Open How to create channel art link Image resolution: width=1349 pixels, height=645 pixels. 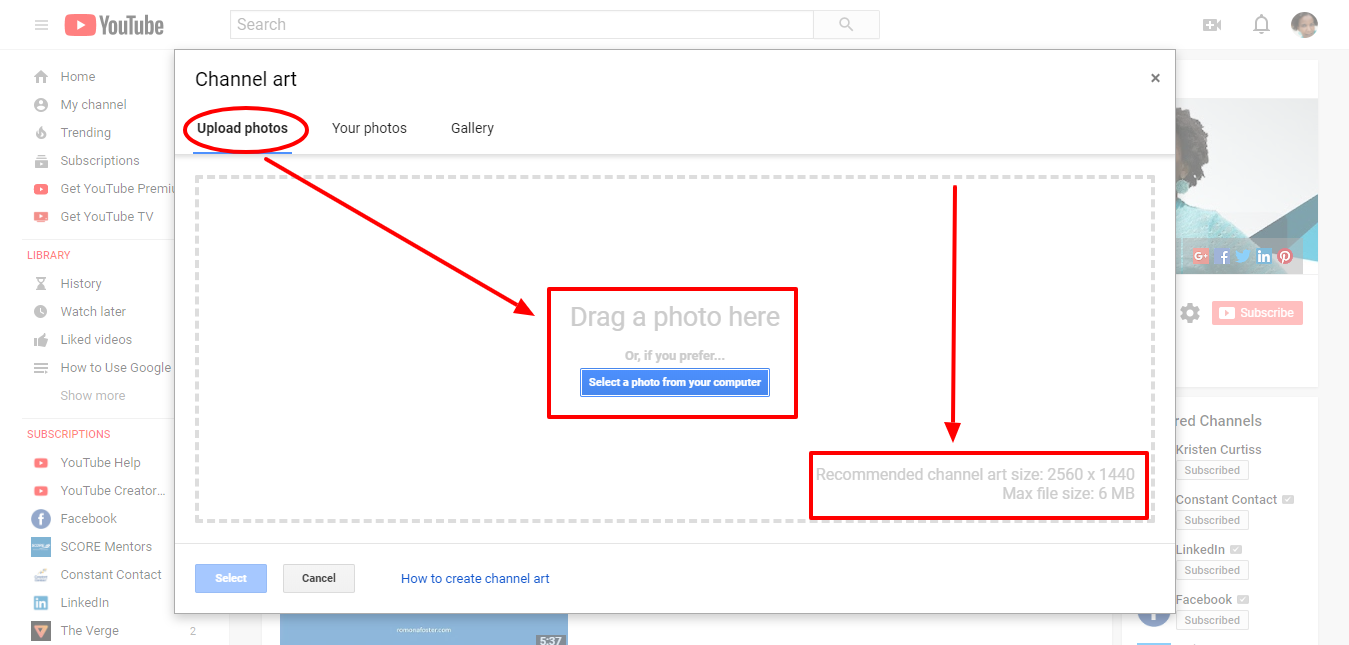(x=475, y=579)
